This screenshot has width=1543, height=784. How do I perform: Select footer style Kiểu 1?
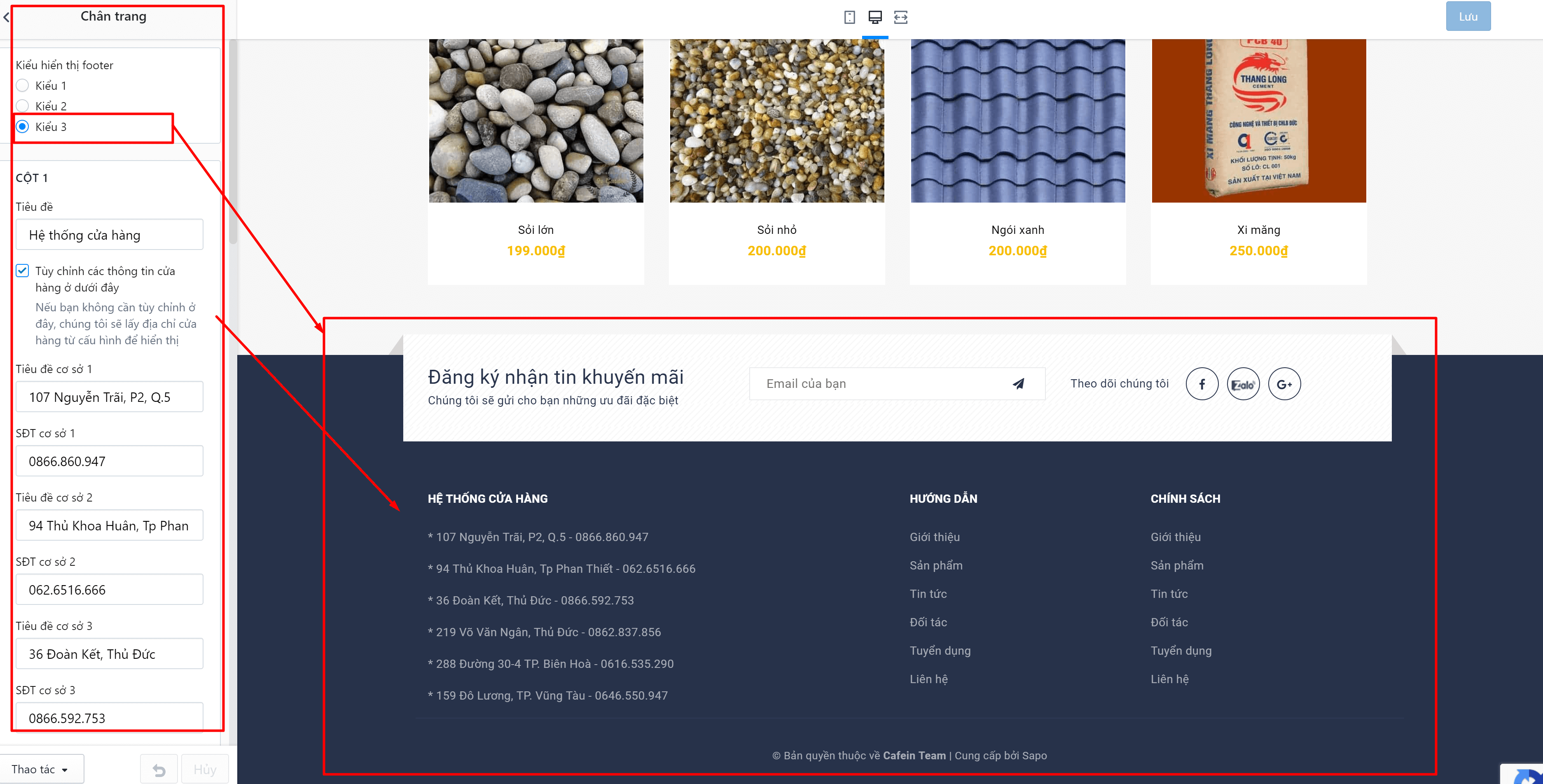(22, 86)
